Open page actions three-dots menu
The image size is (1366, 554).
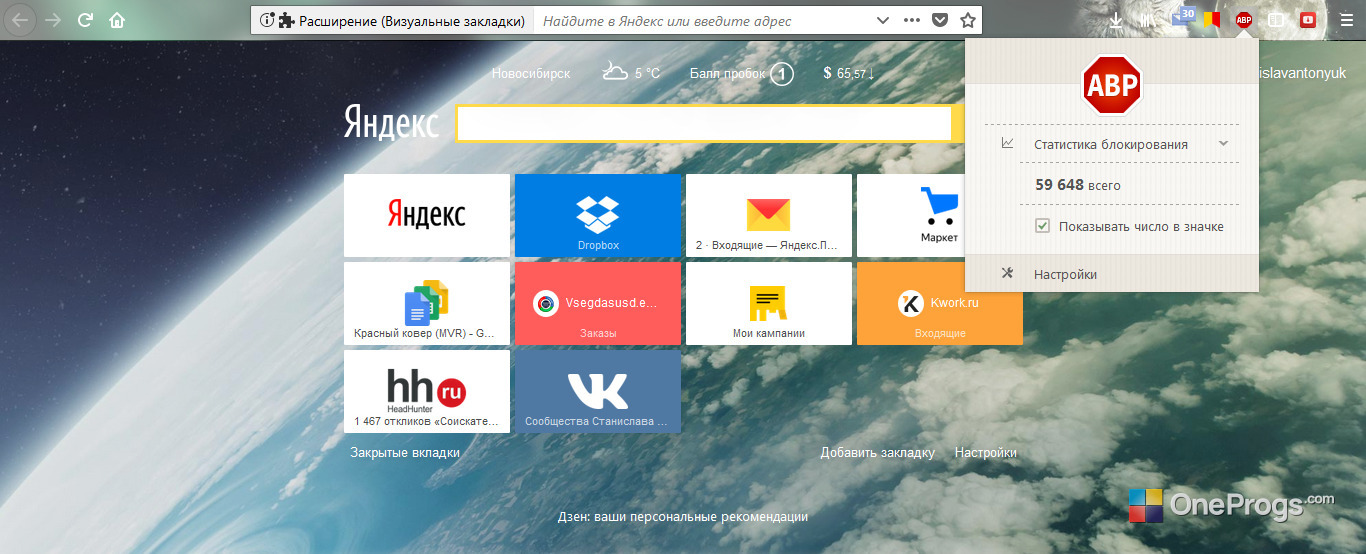[x=912, y=20]
